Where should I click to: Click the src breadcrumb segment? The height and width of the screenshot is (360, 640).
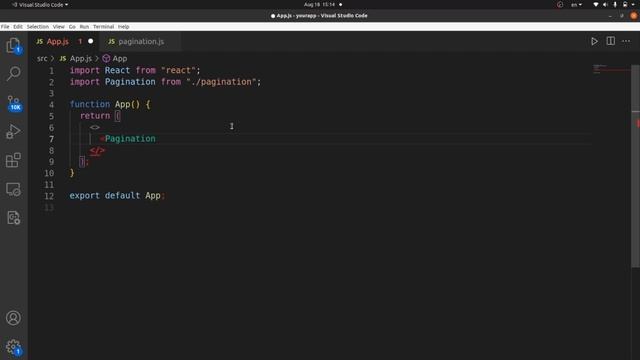pos(42,58)
